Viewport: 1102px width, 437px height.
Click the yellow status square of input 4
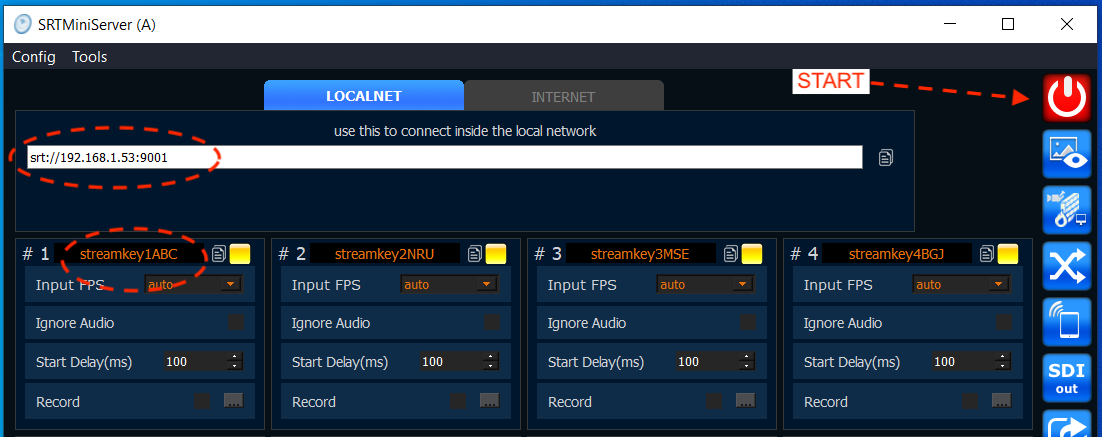[1008, 254]
